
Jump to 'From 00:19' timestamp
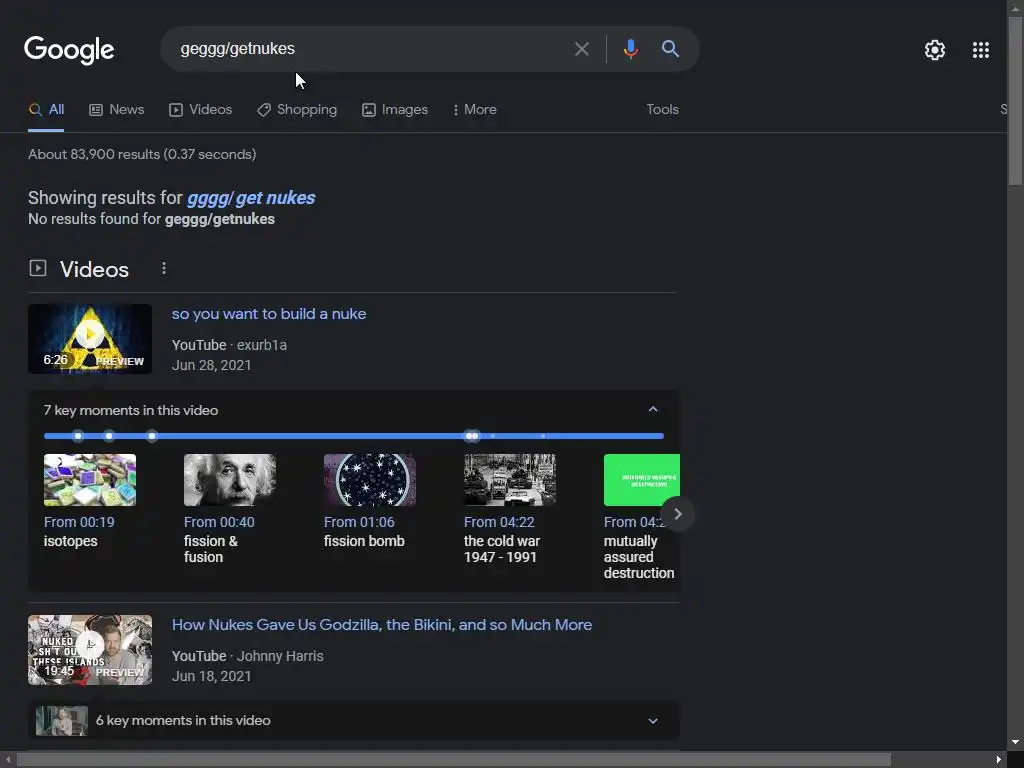[x=79, y=522]
